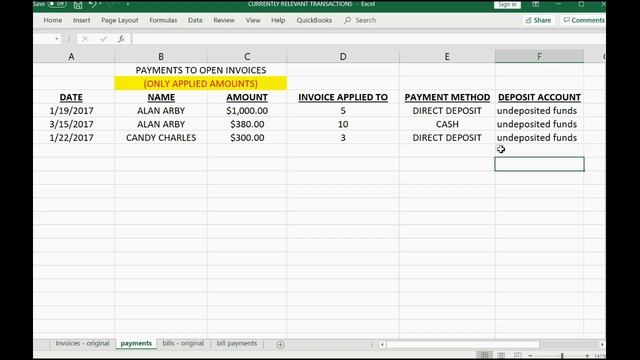Open the Undo history dropdown arrow
This screenshot has width=640, height=360.
[100, 4]
